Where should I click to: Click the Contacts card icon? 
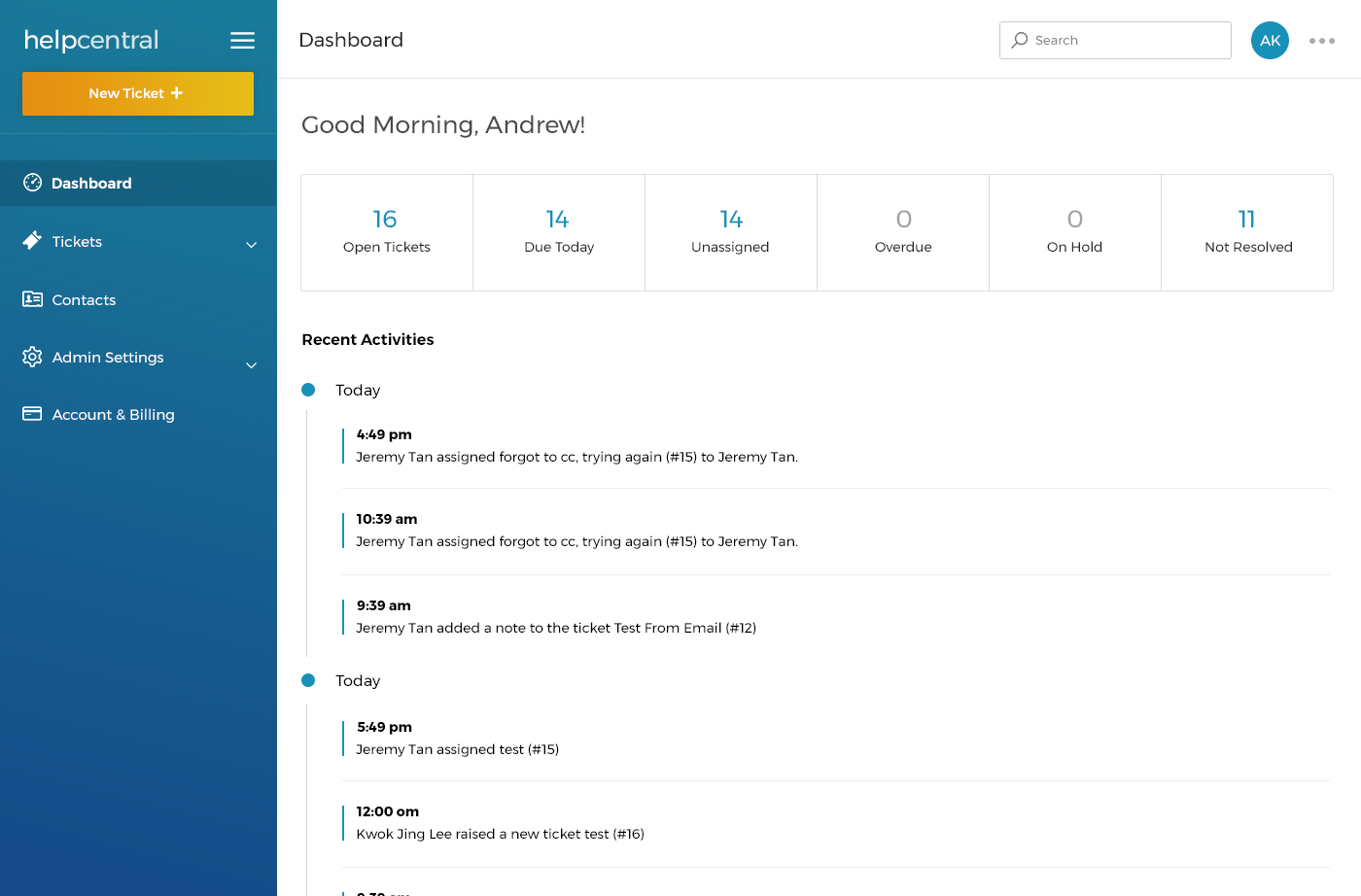click(x=32, y=299)
